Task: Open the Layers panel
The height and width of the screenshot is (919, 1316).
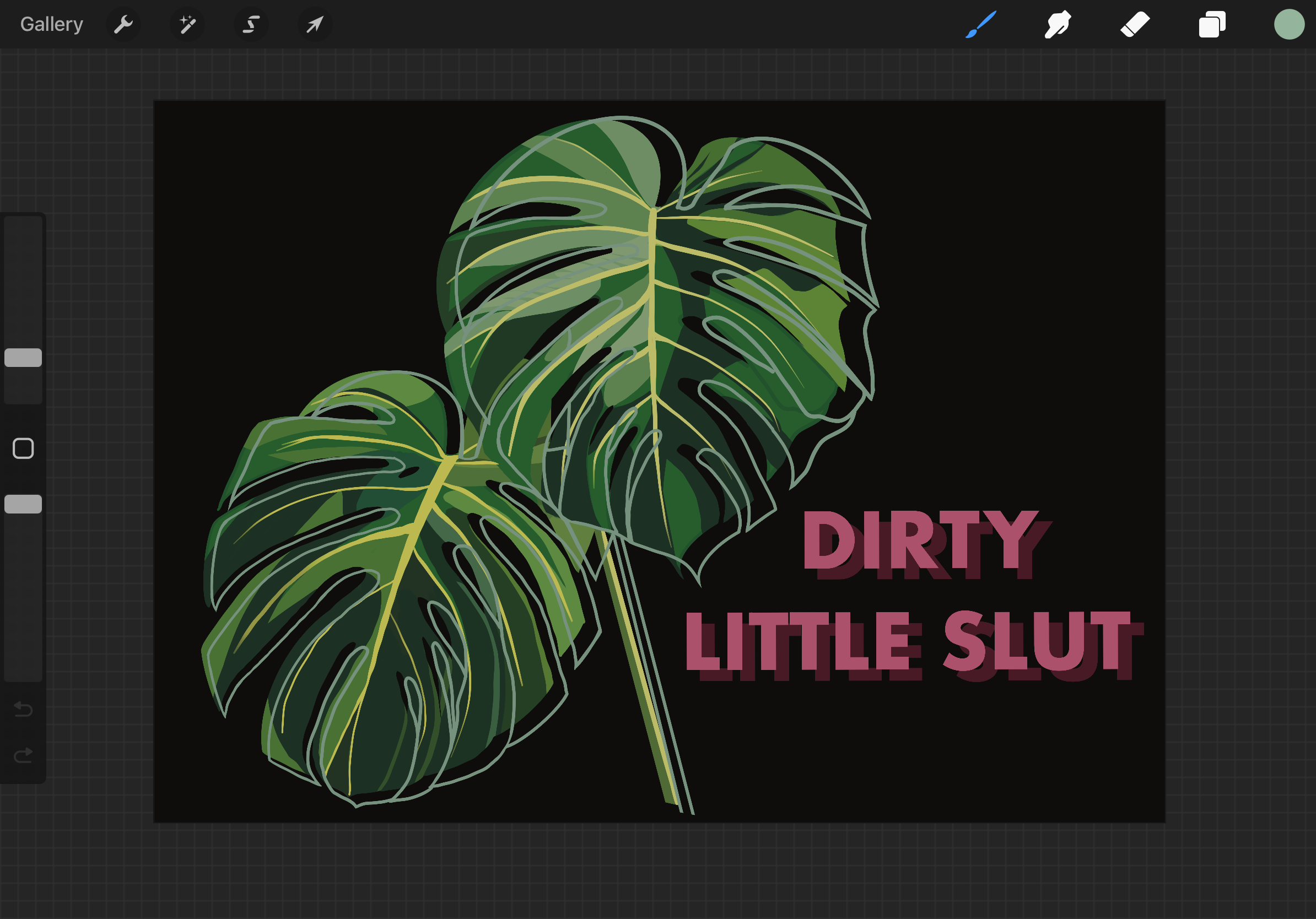Action: (x=1212, y=25)
